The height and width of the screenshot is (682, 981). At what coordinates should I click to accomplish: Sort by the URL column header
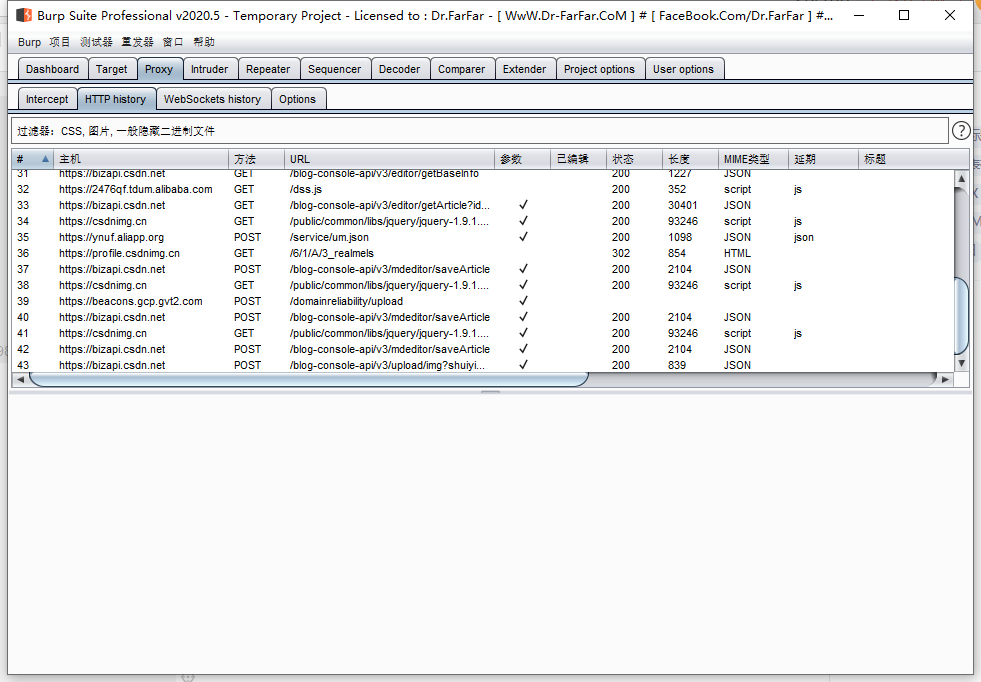(389, 159)
